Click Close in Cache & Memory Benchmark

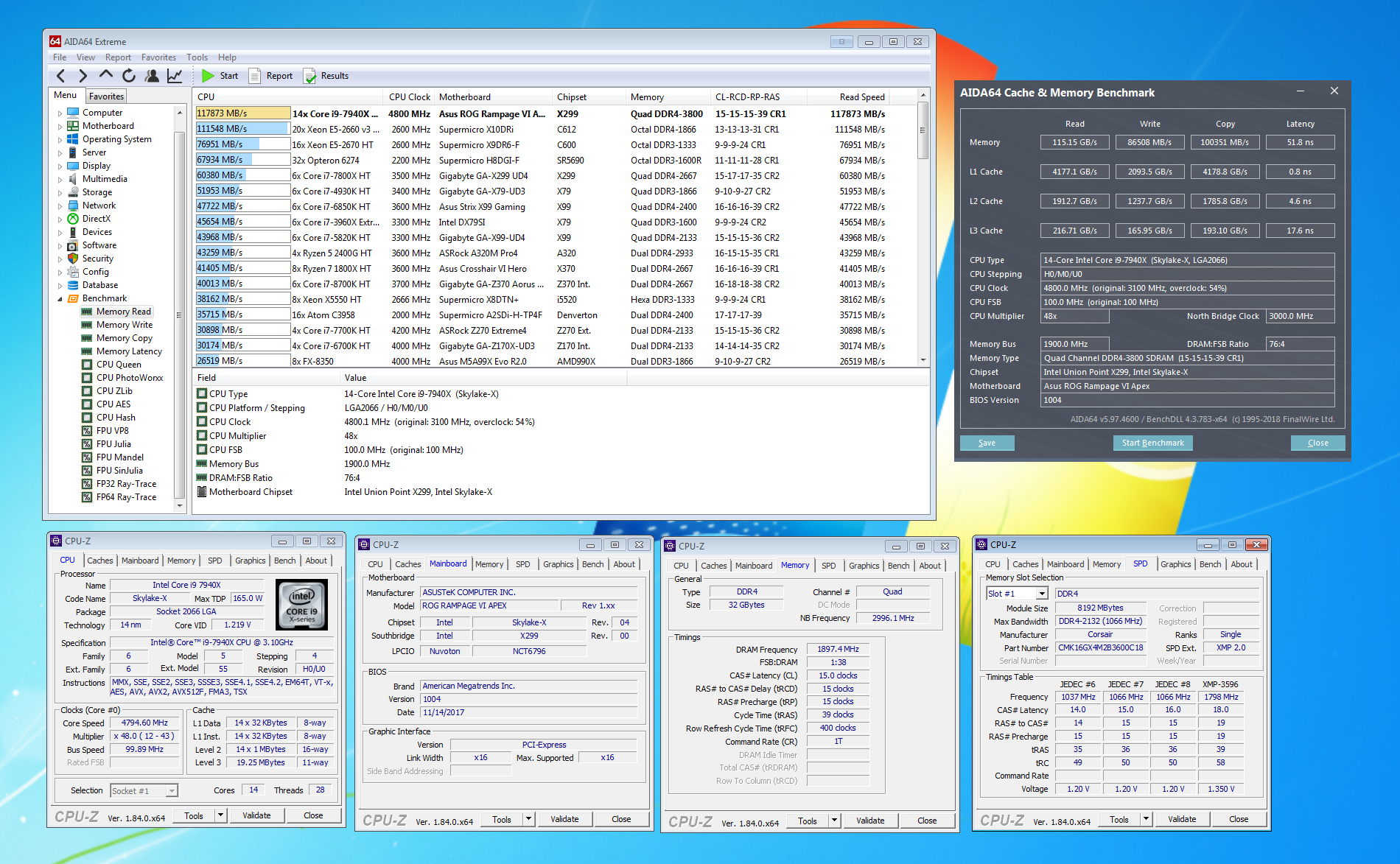(1317, 443)
